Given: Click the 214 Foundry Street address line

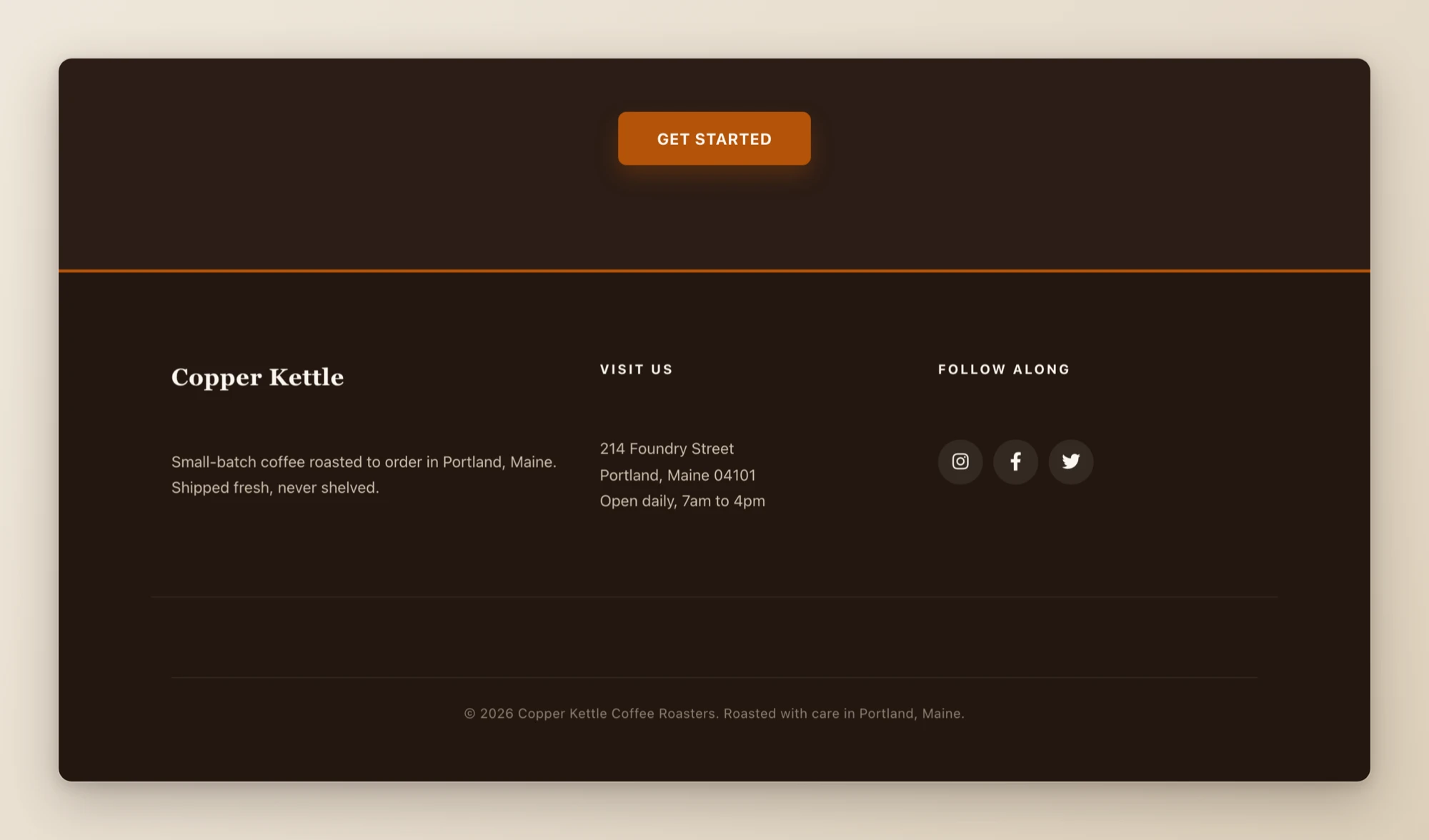Looking at the screenshot, I should tap(667, 449).
